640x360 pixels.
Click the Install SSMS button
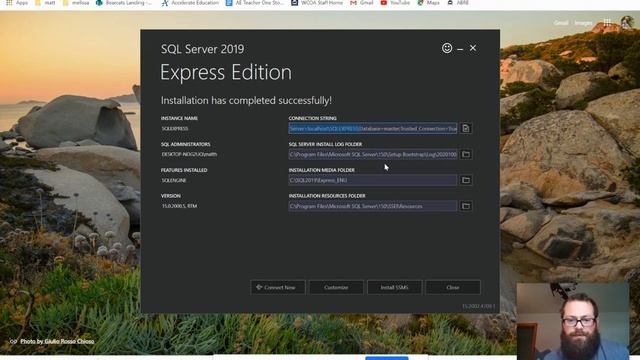[394, 287]
